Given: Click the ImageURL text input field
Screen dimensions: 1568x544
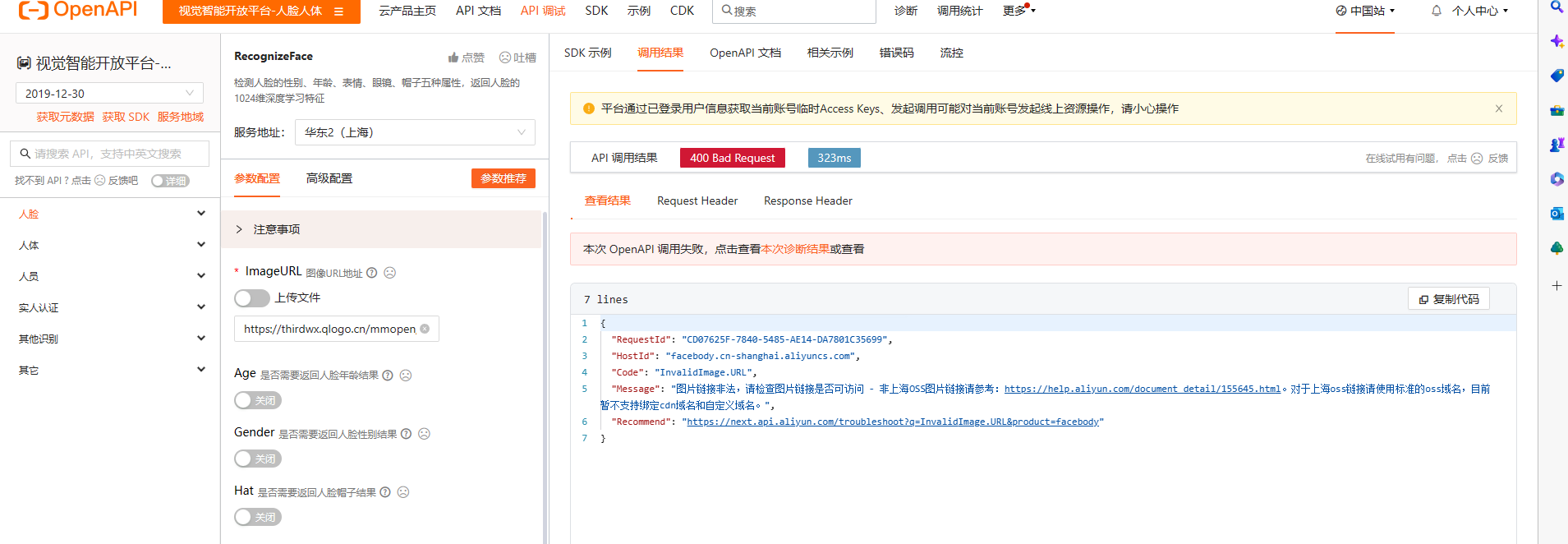Looking at the screenshot, I should point(337,329).
